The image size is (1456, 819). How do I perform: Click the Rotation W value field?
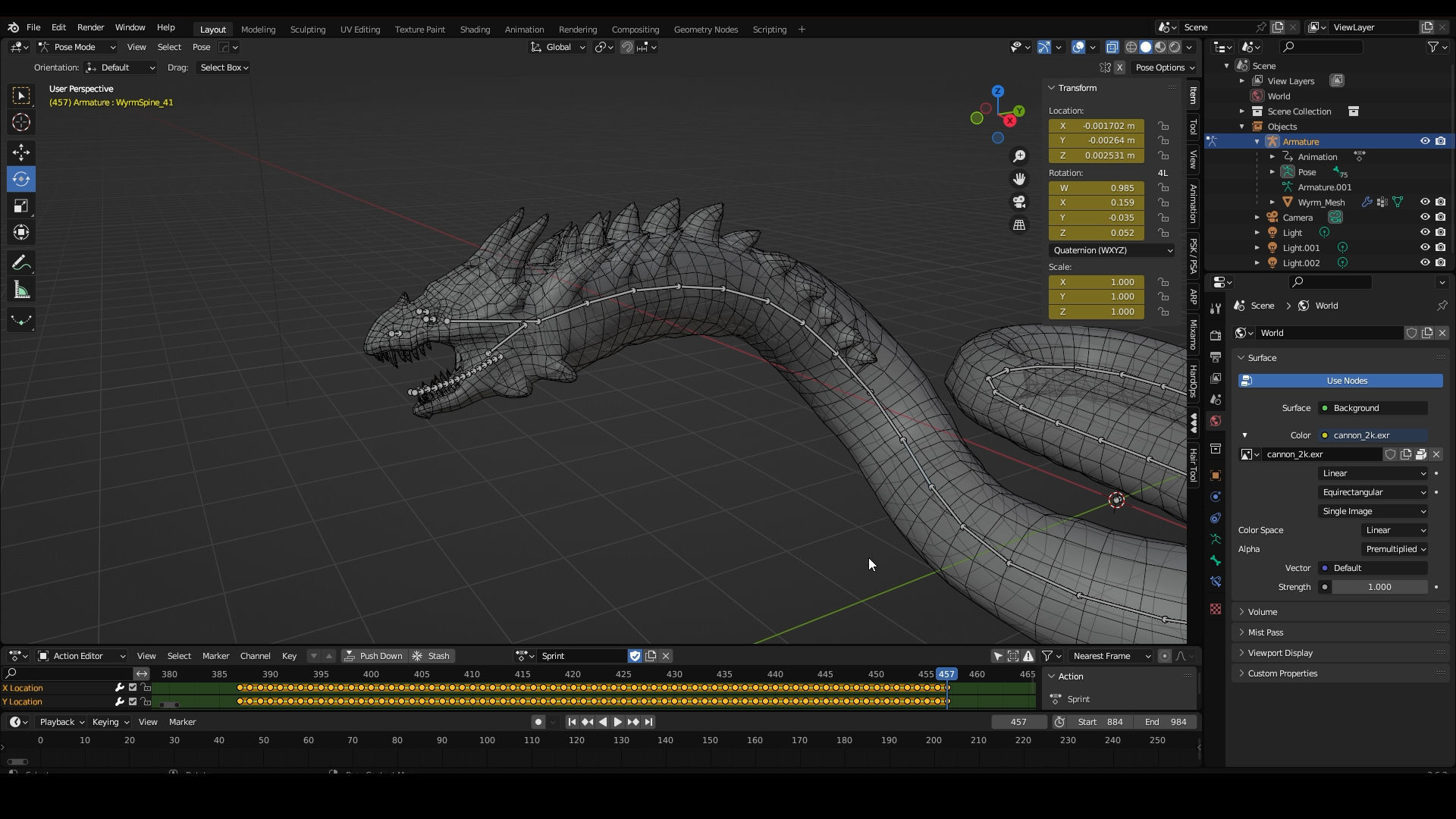pos(1096,188)
